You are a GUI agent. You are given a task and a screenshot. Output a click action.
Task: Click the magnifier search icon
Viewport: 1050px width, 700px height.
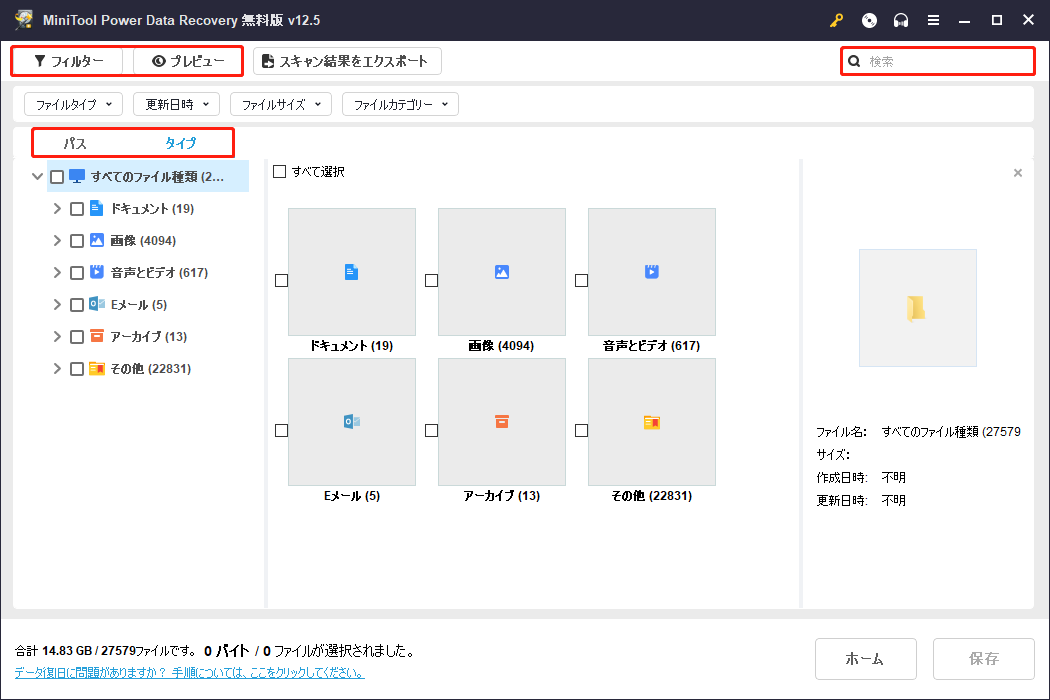pyautogui.click(x=854, y=61)
